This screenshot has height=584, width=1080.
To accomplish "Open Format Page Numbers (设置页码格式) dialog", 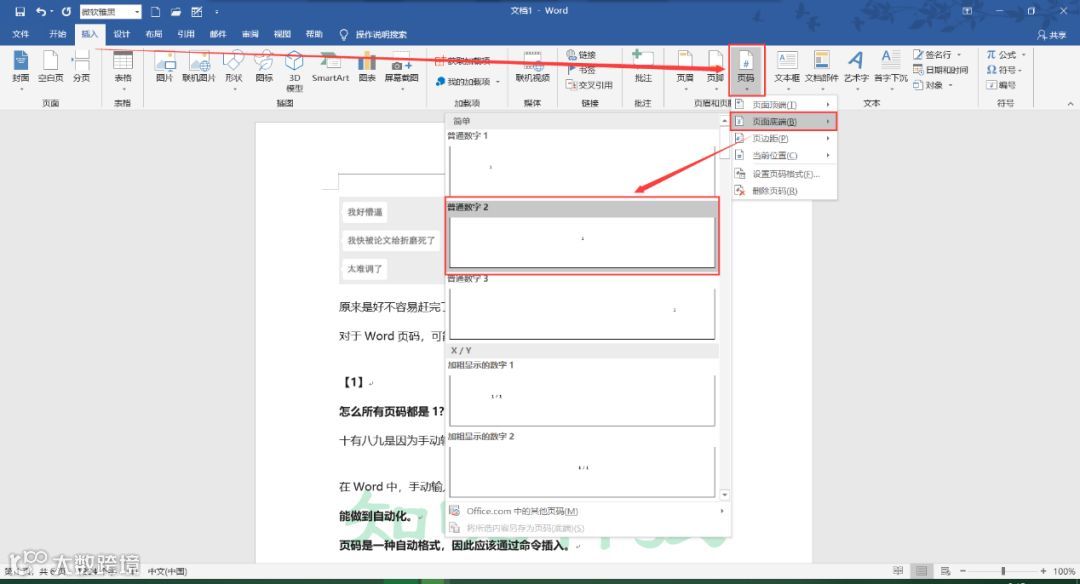I will pos(784,174).
